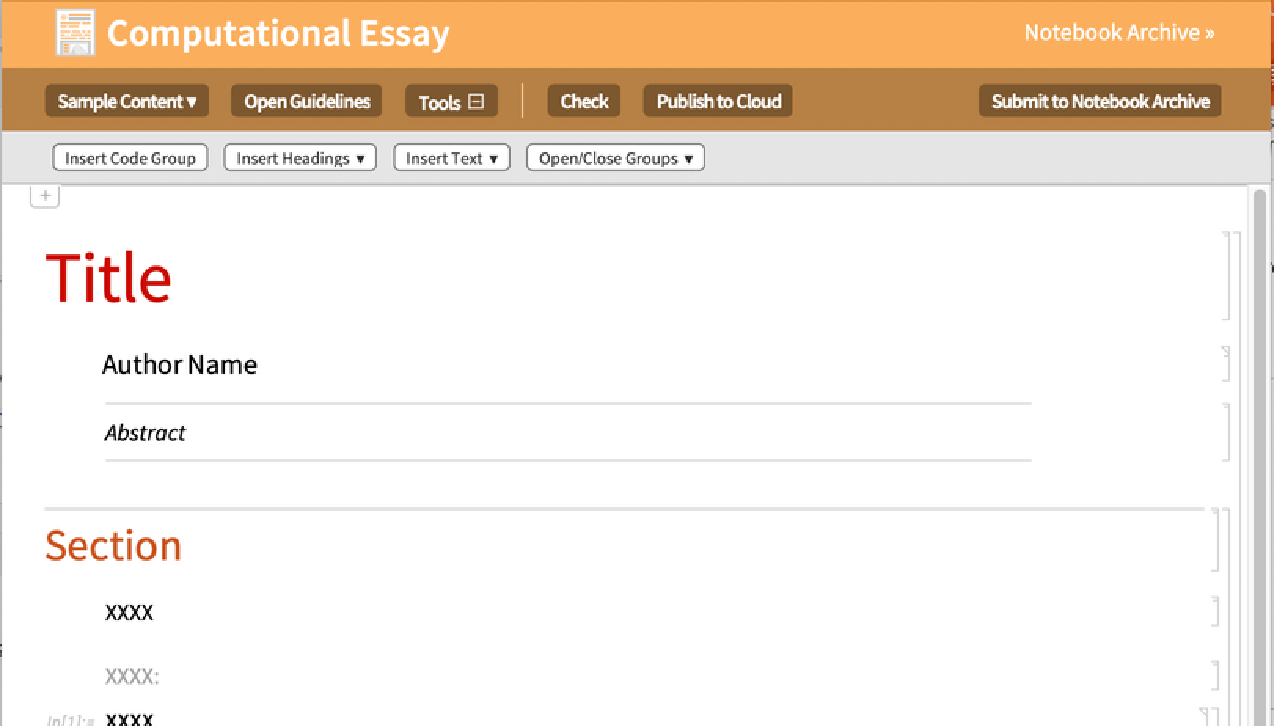Click the plus icon to insert a cell
1274x726 pixels.
click(45, 196)
